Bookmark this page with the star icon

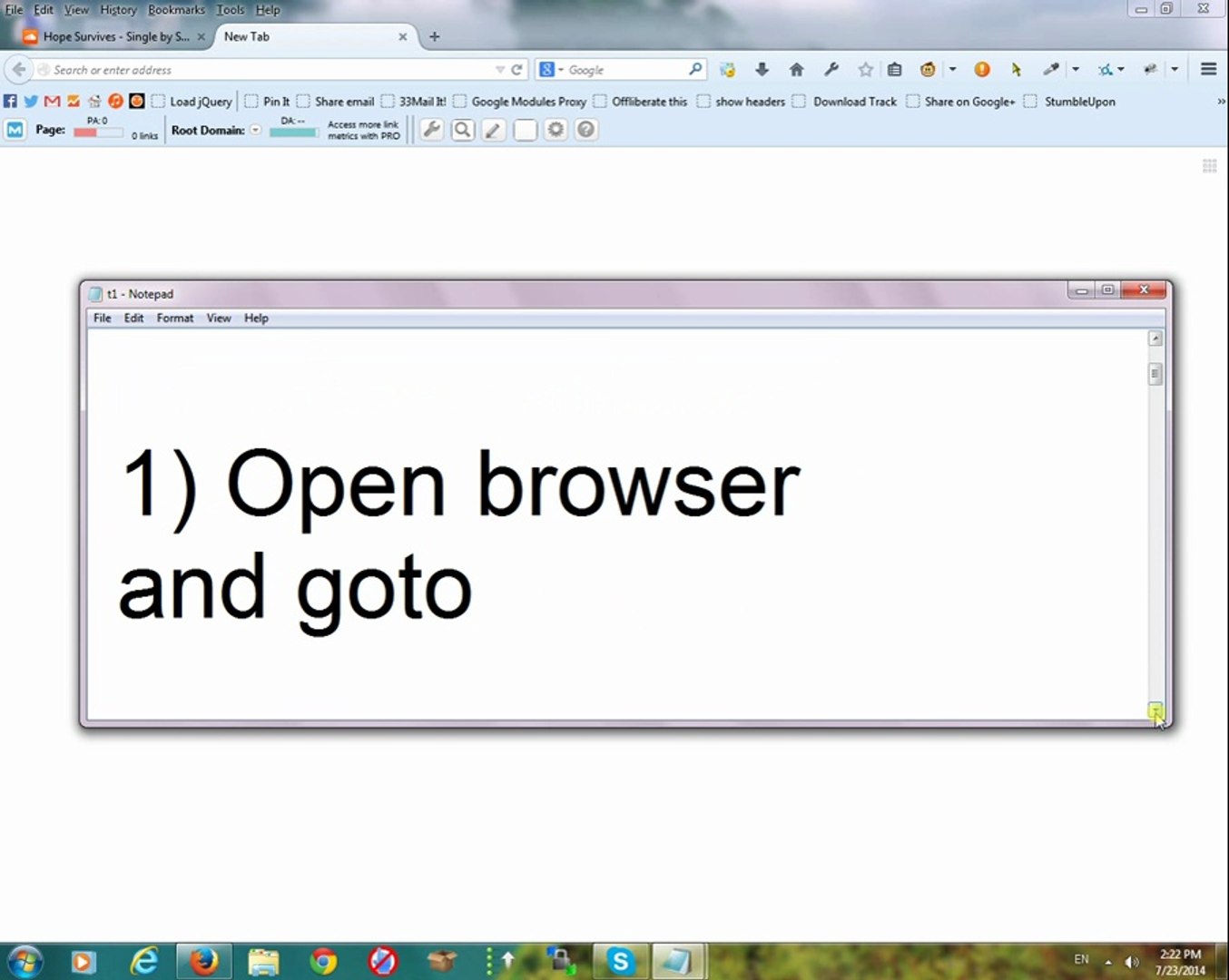click(x=866, y=69)
